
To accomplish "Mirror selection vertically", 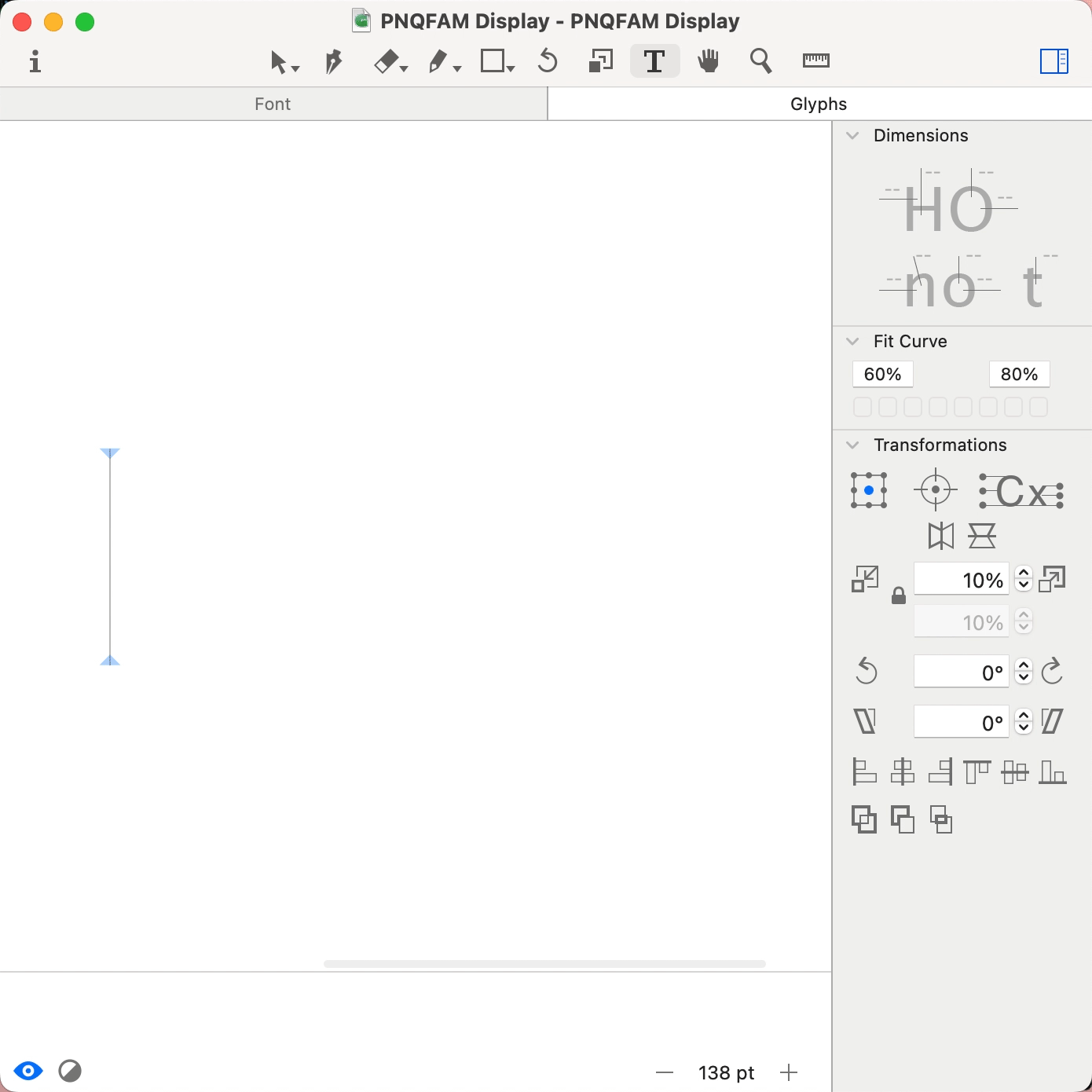I will click(982, 536).
